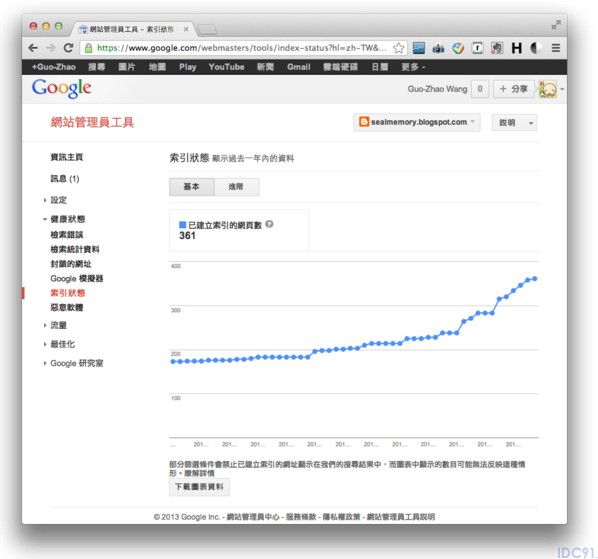Expand the Google 研究室 sidebar section
Image resolution: width=598 pixels, height=559 pixels.
(x=45, y=363)
